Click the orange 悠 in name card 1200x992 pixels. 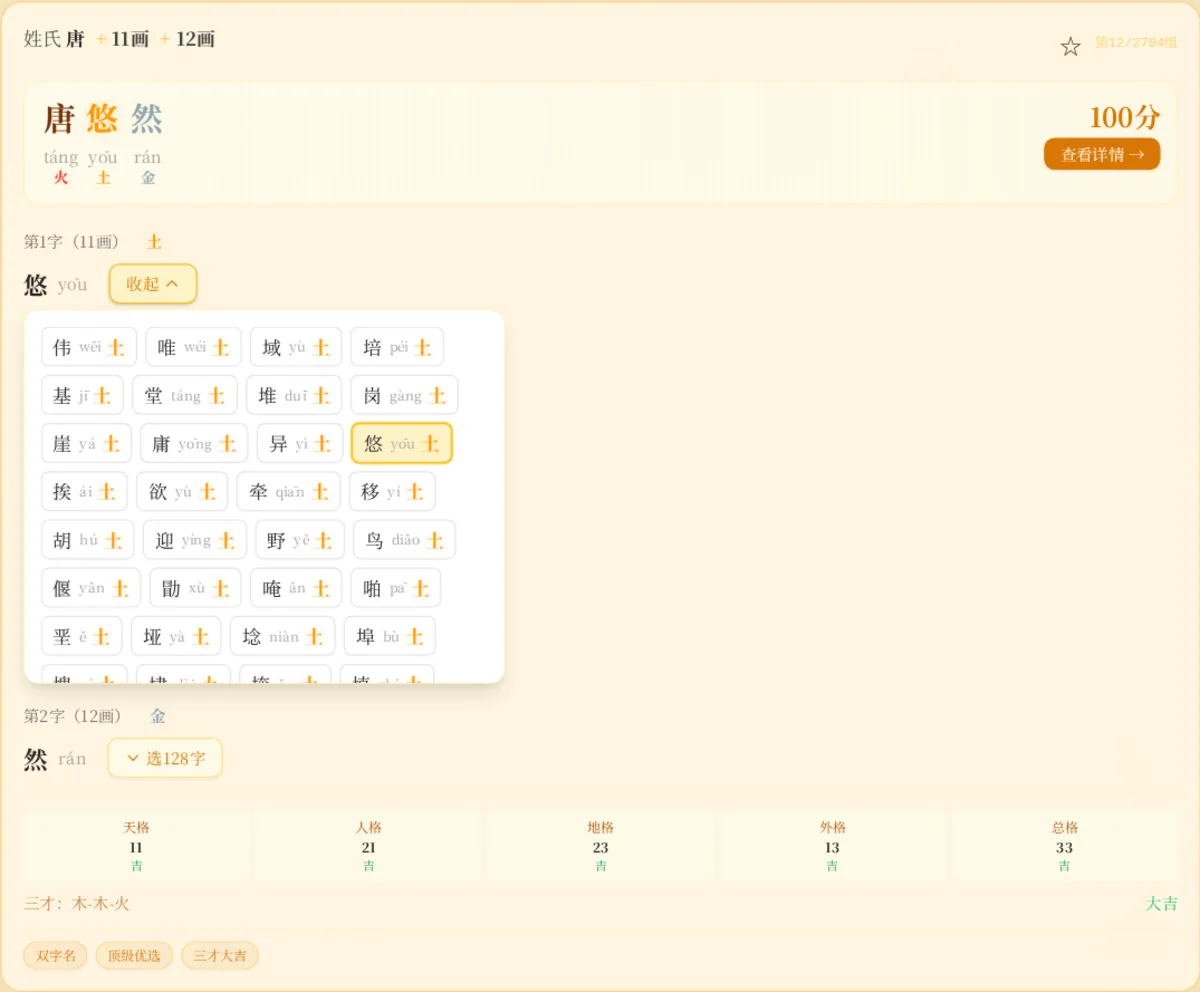point(102,119)
